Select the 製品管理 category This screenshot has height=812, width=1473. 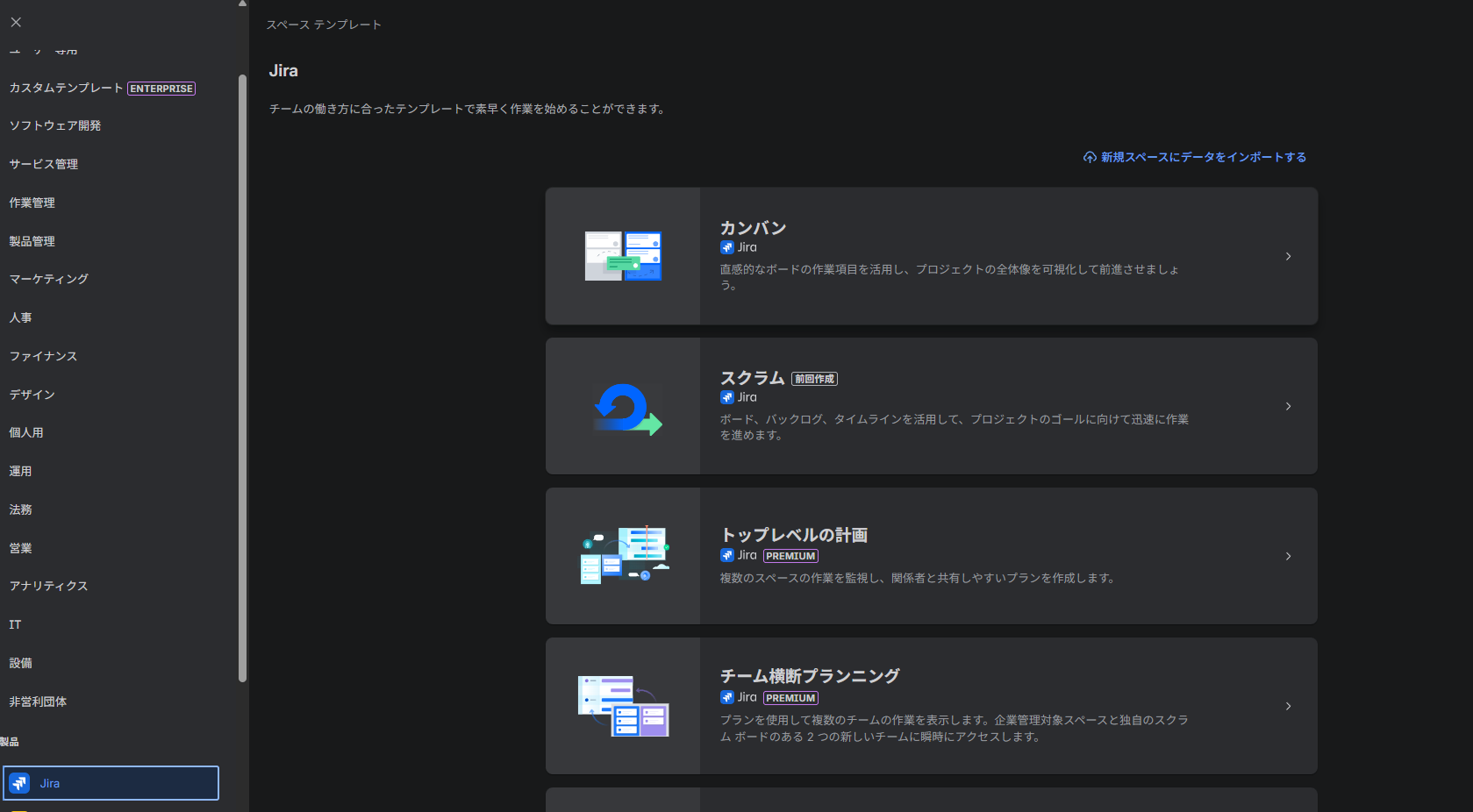tap(32, 241)
